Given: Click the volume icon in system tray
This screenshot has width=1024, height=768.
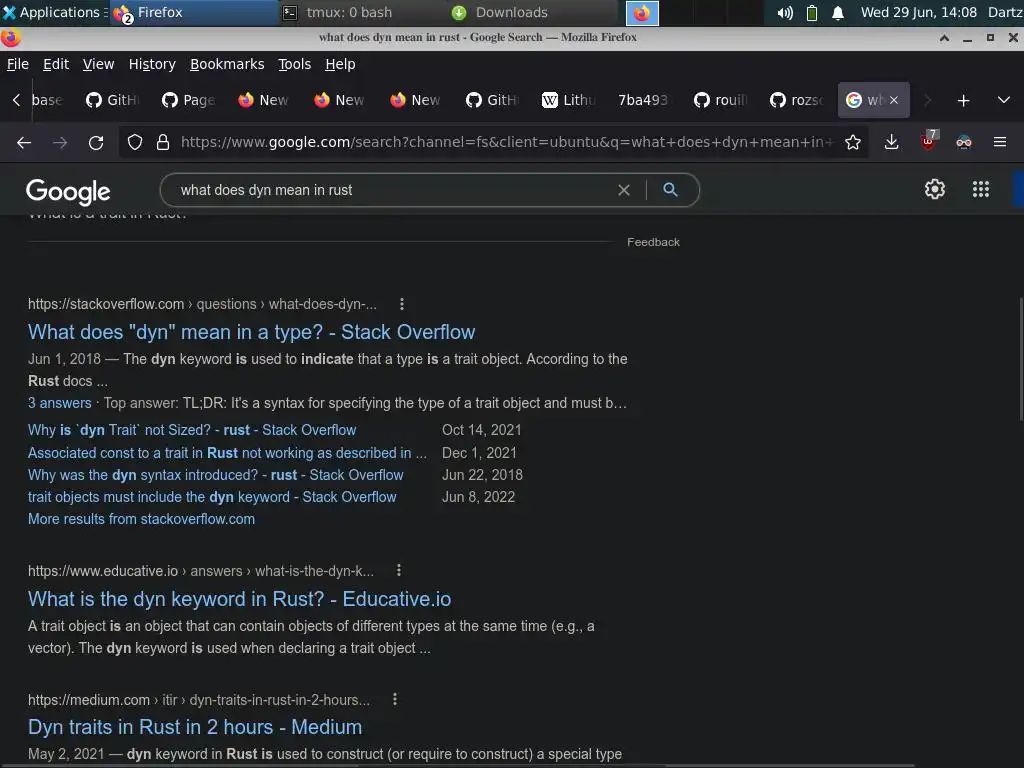Looking at the screenshot, I should coord(785,13).
